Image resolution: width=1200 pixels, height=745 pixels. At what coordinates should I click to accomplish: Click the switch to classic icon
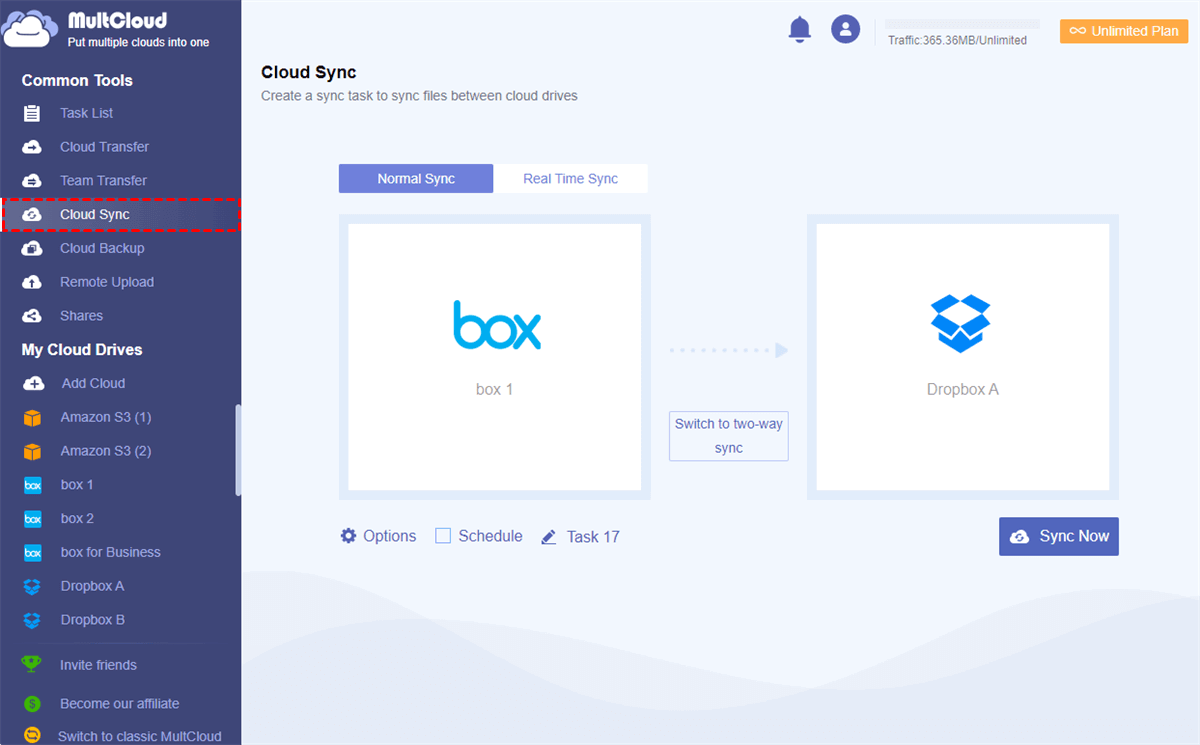coord(32,736)
